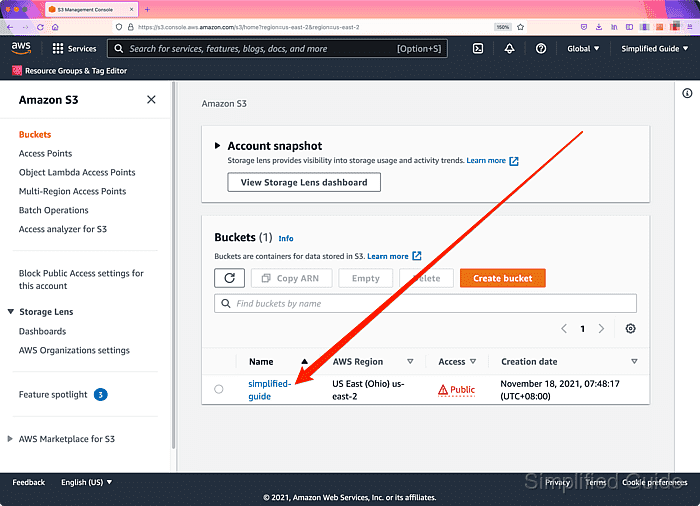The width and height of the screenshot is (700, 506).
Task: Click the Copy ARN button
Action: 292,278
